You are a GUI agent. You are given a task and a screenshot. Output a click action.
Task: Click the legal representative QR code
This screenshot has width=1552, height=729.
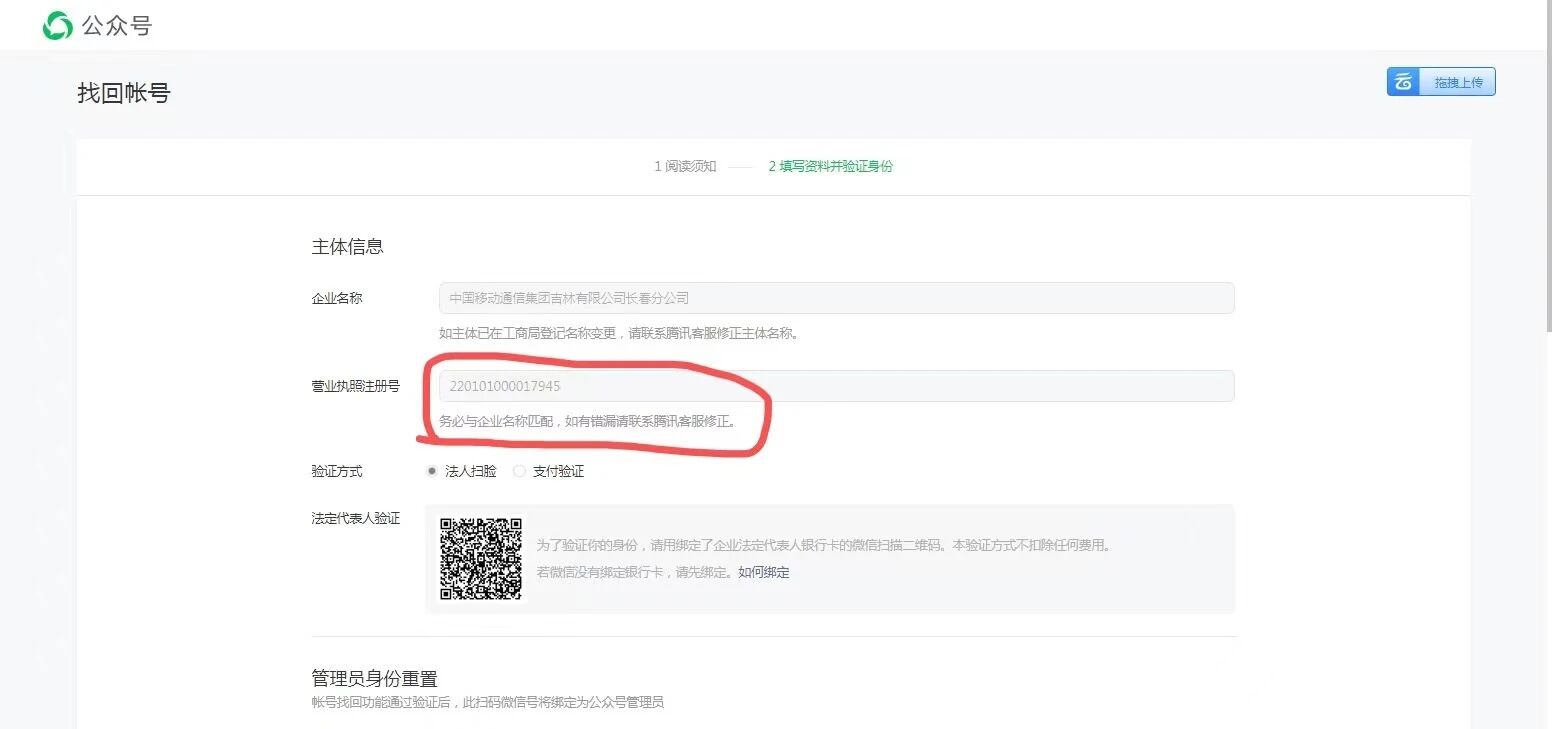481,558
